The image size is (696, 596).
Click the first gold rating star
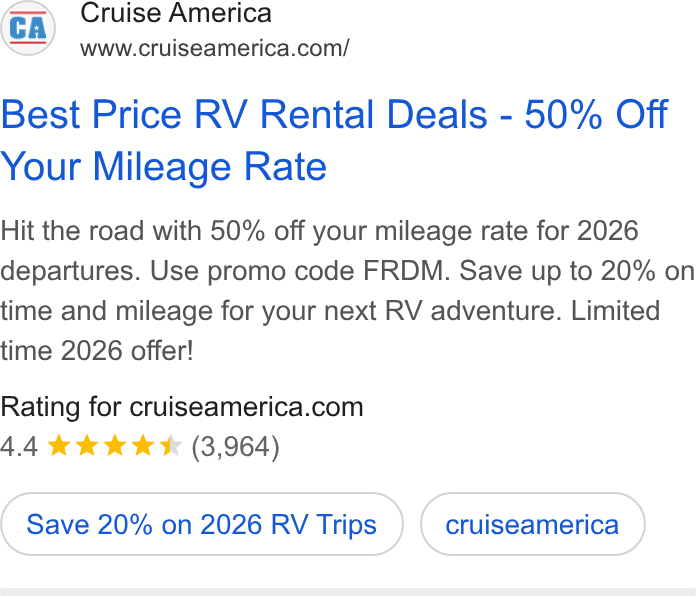click(59, 445)
